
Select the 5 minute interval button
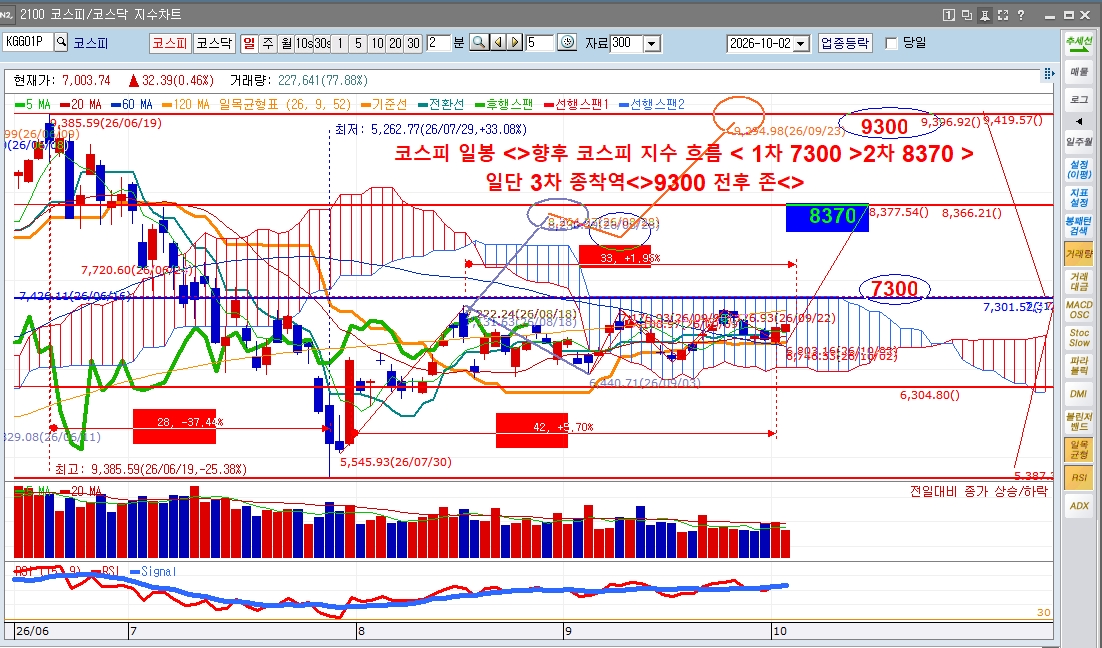[358, 43]
